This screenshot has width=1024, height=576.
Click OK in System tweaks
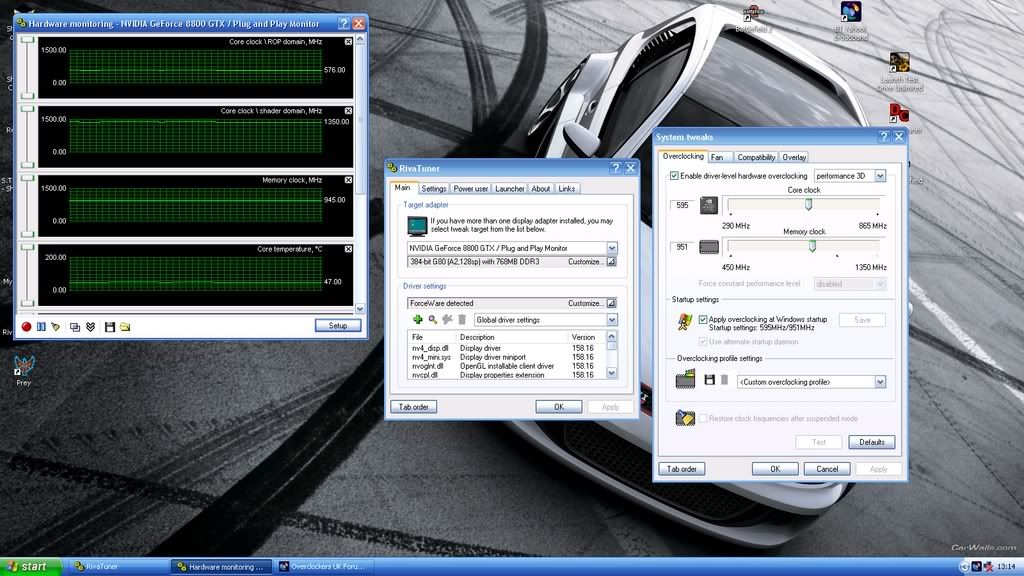775,469
